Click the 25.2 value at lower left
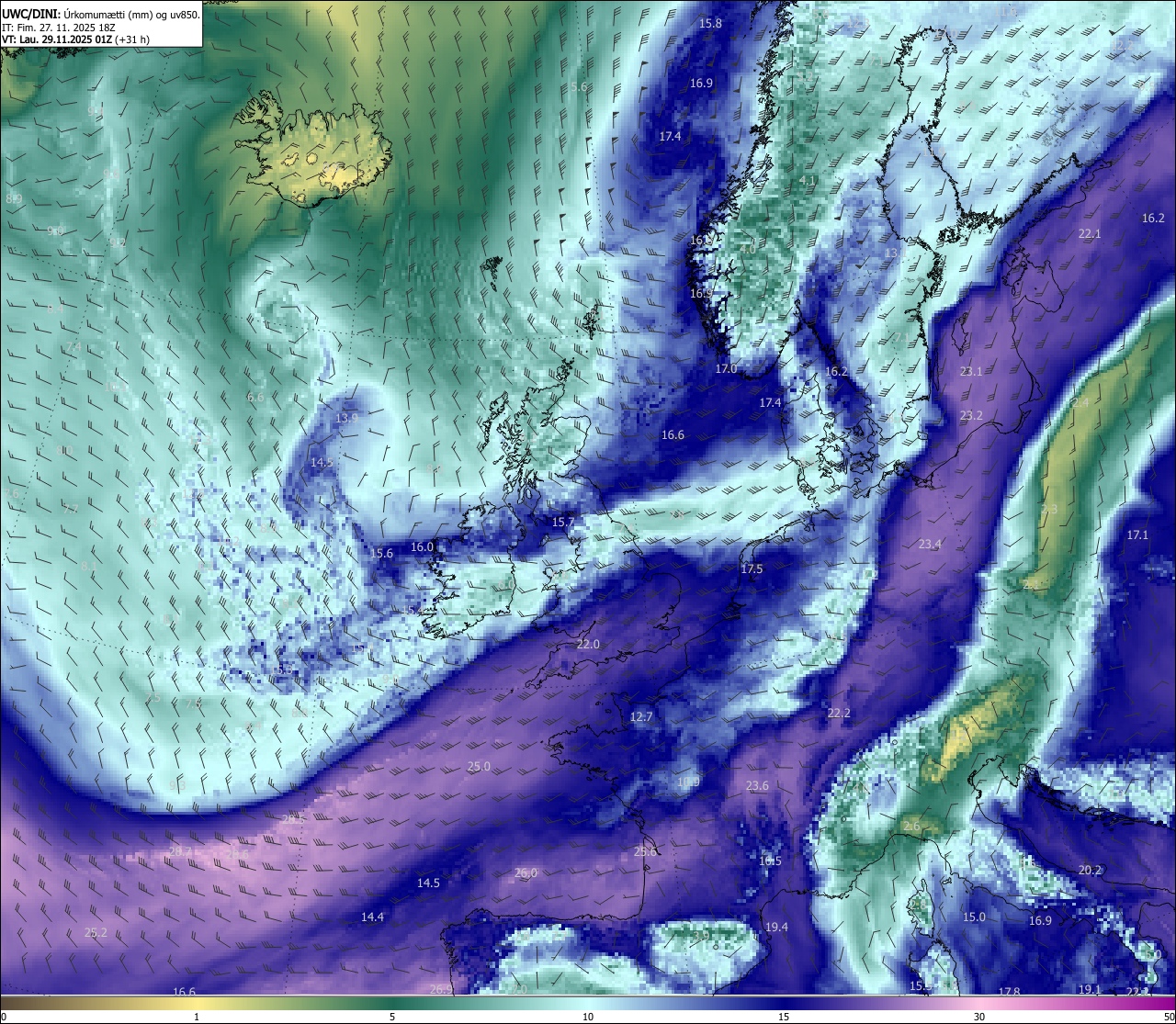Image resolution: width=1176 pixels, height=1024 pixels. (x=96, y=933)
